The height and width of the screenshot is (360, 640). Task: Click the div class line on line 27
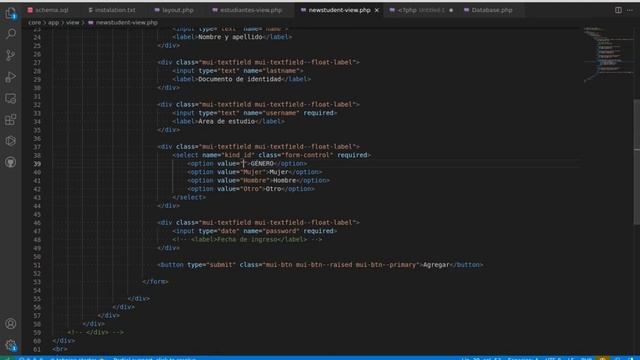tap(258, 62)
